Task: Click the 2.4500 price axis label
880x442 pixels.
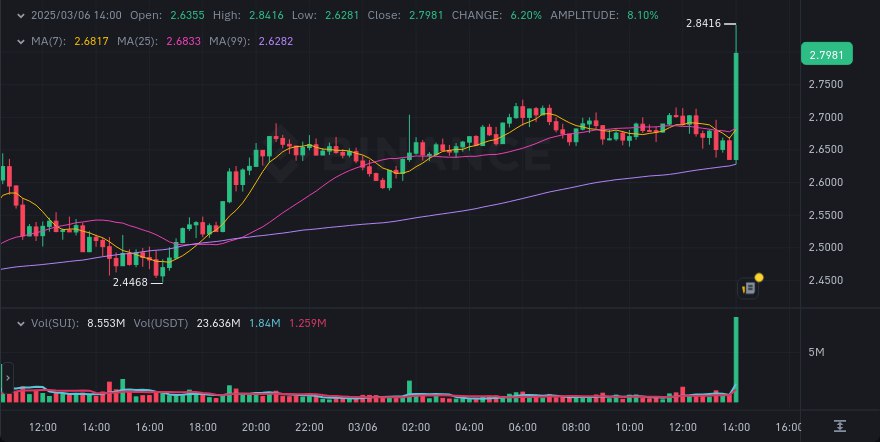Action: coord(825,280)
